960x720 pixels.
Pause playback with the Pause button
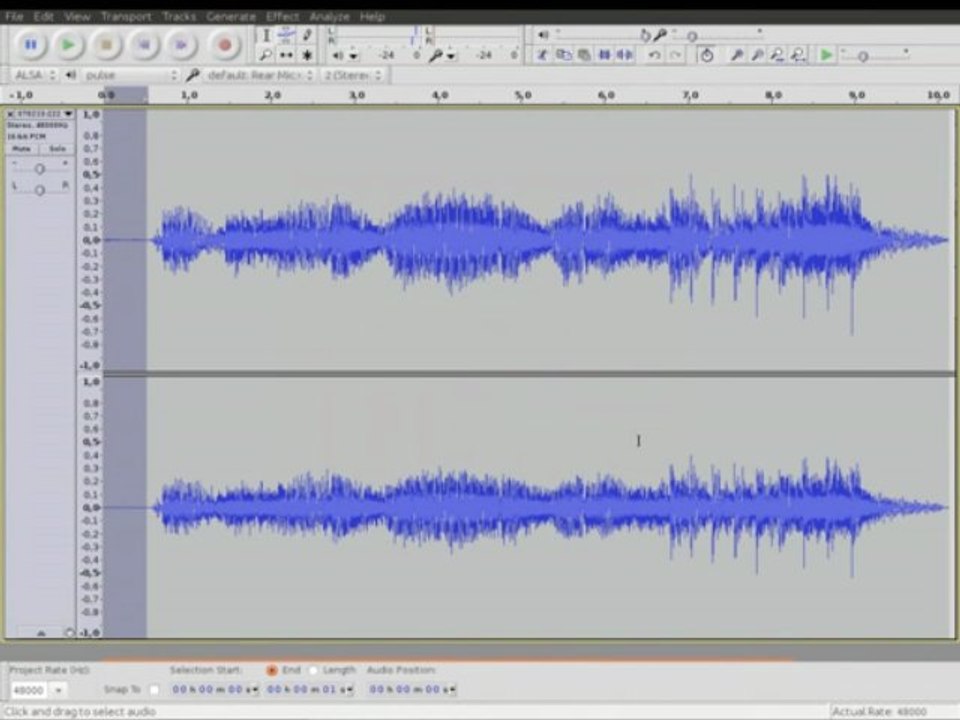pyautogui.click(x=30, y=45)
